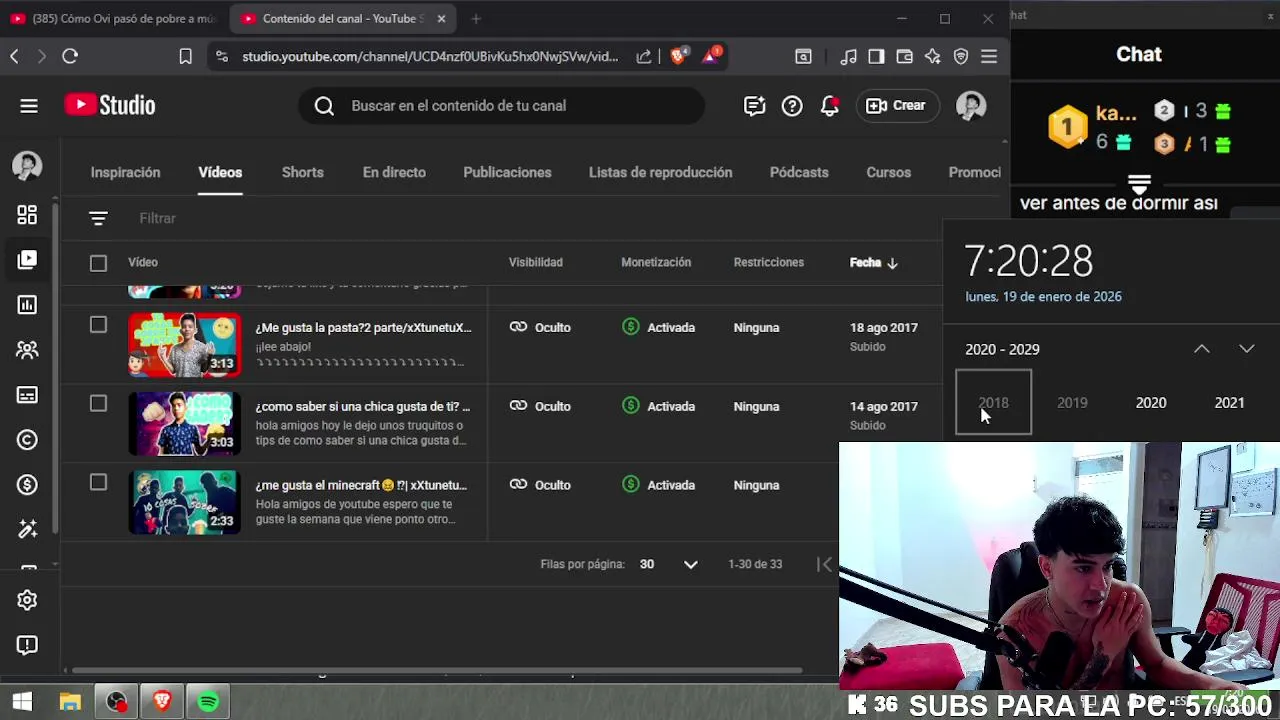Open the Subtitles icon in the sidebar
Viewport: 1280px width, 720px height.
coord(27,395)
